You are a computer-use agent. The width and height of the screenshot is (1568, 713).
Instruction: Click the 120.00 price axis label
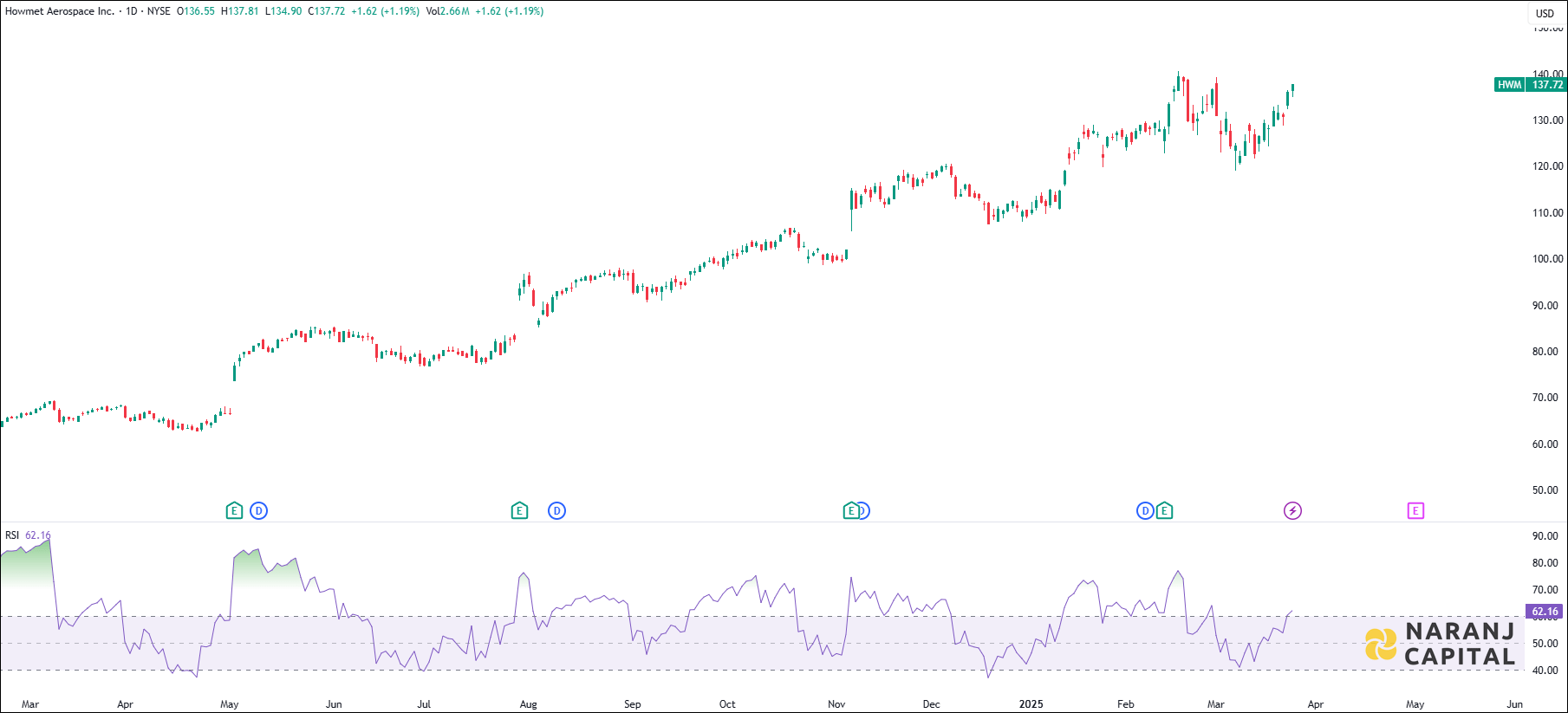tap(1548, 166)
